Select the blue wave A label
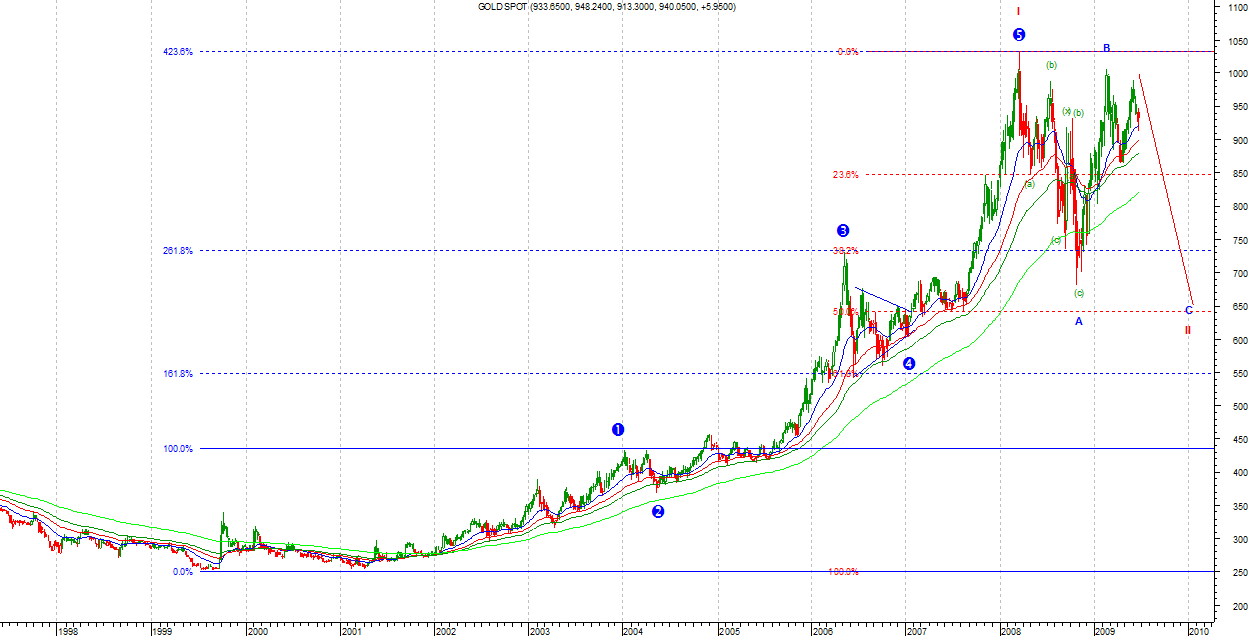The height and width of the screenshot is (636, 1250). (1079, 321)
